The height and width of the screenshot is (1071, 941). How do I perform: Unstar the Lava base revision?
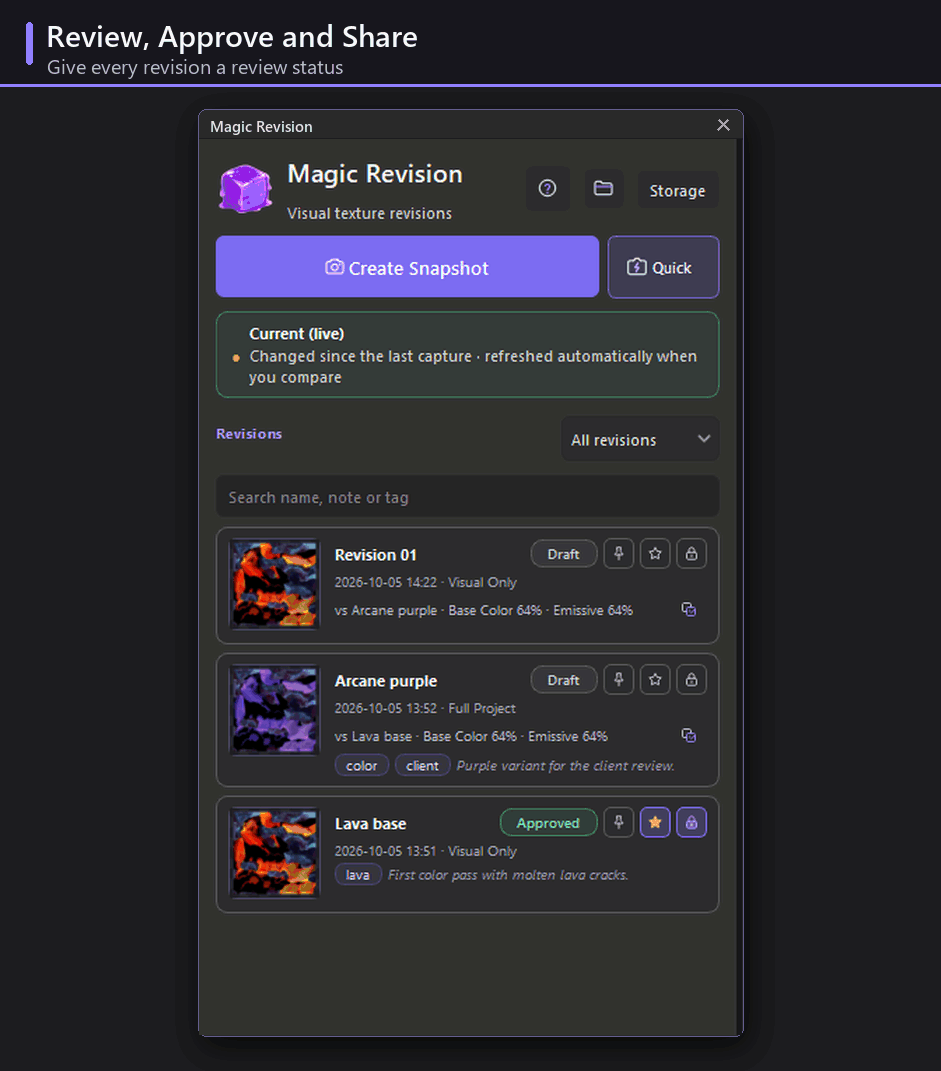pyautogui.click(x=656, y=822)
